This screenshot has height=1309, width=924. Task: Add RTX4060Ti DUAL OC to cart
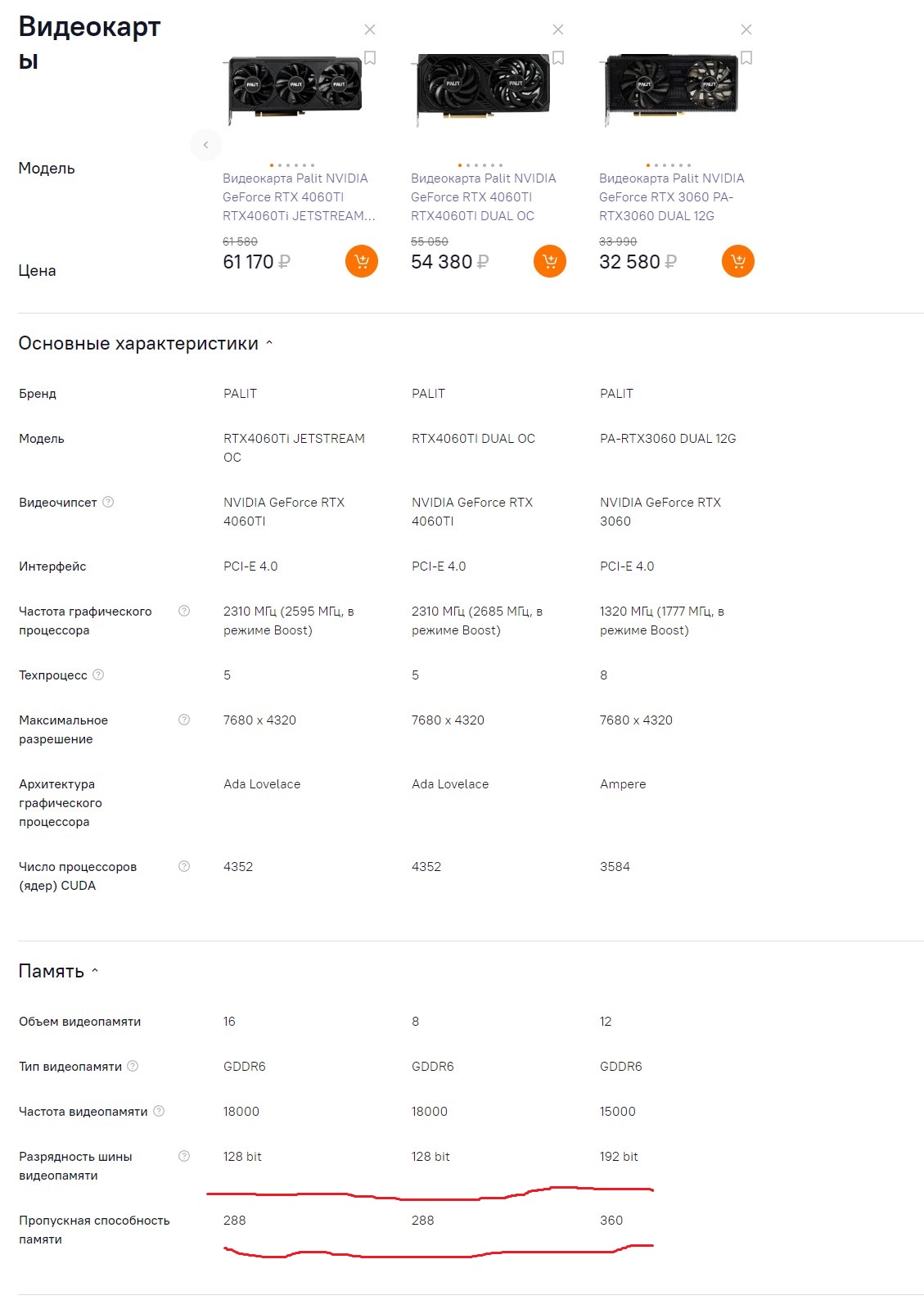[x=550, y=261]
